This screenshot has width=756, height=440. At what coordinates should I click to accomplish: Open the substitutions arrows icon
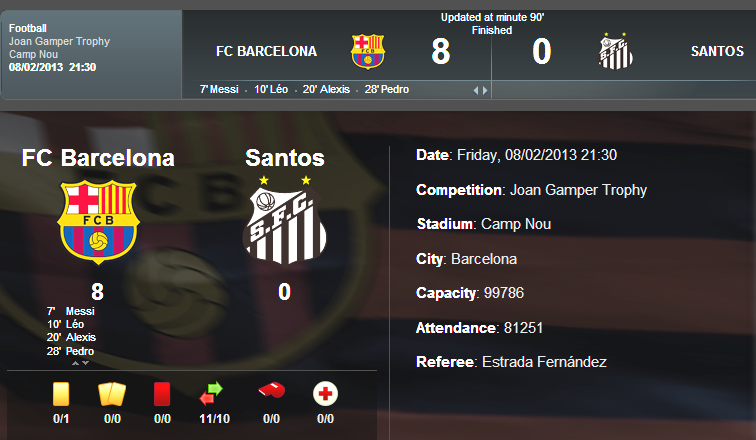coord(211,393)
